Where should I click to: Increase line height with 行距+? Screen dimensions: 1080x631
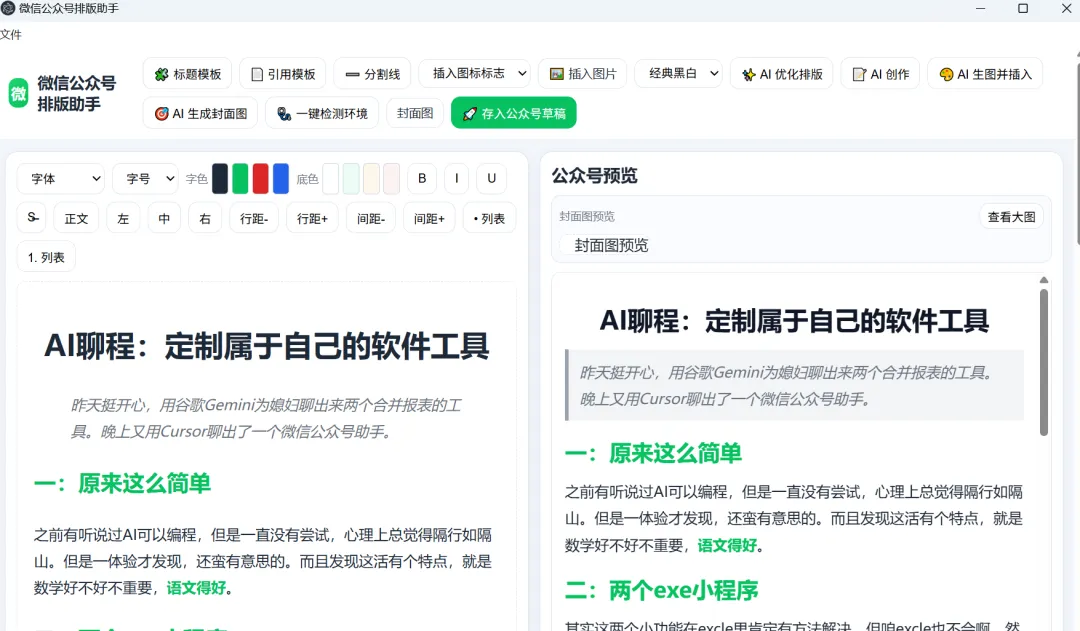(313, 218)
